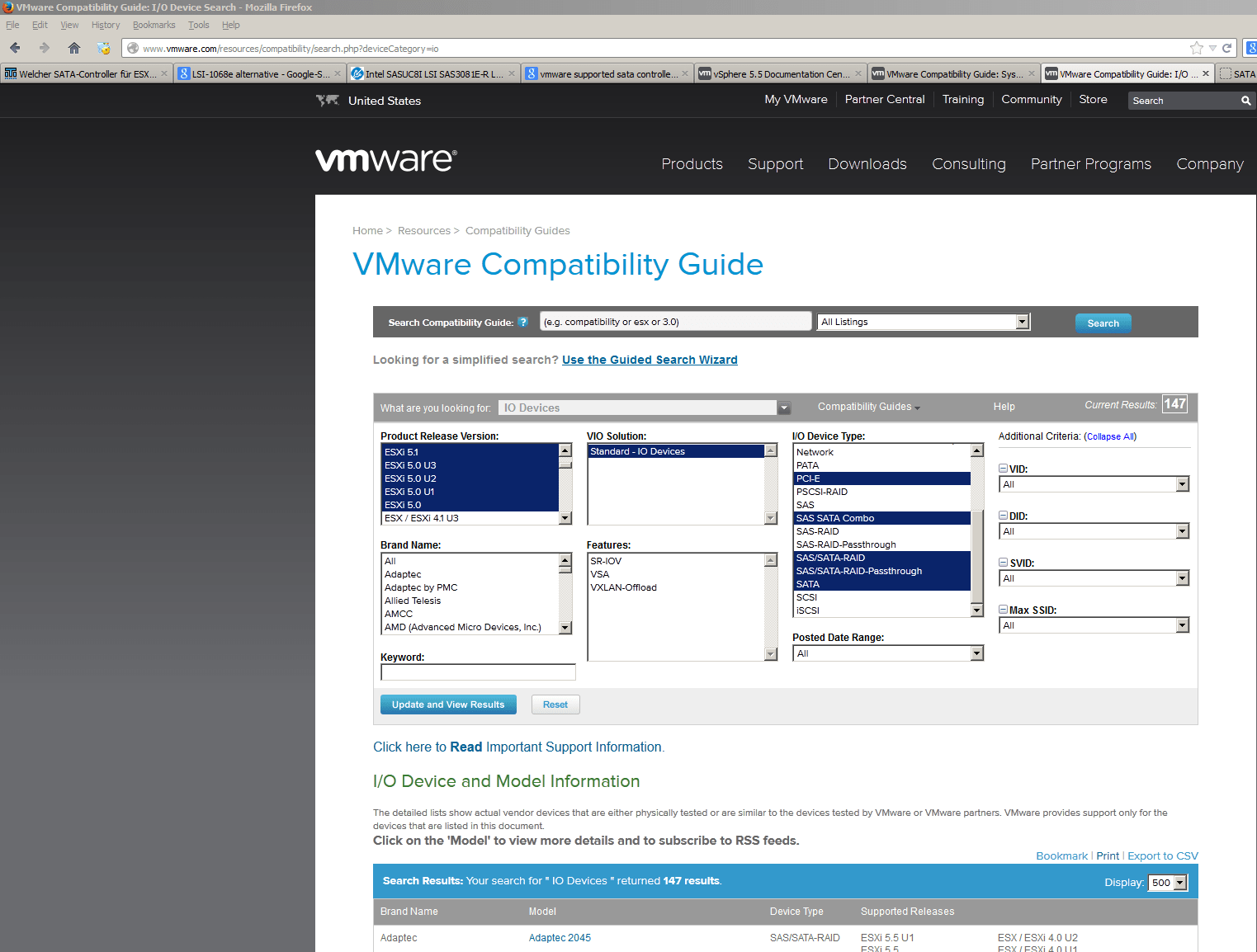Click the VMware logo
Screen dimensions: 1257x952
tap(385, 160)
